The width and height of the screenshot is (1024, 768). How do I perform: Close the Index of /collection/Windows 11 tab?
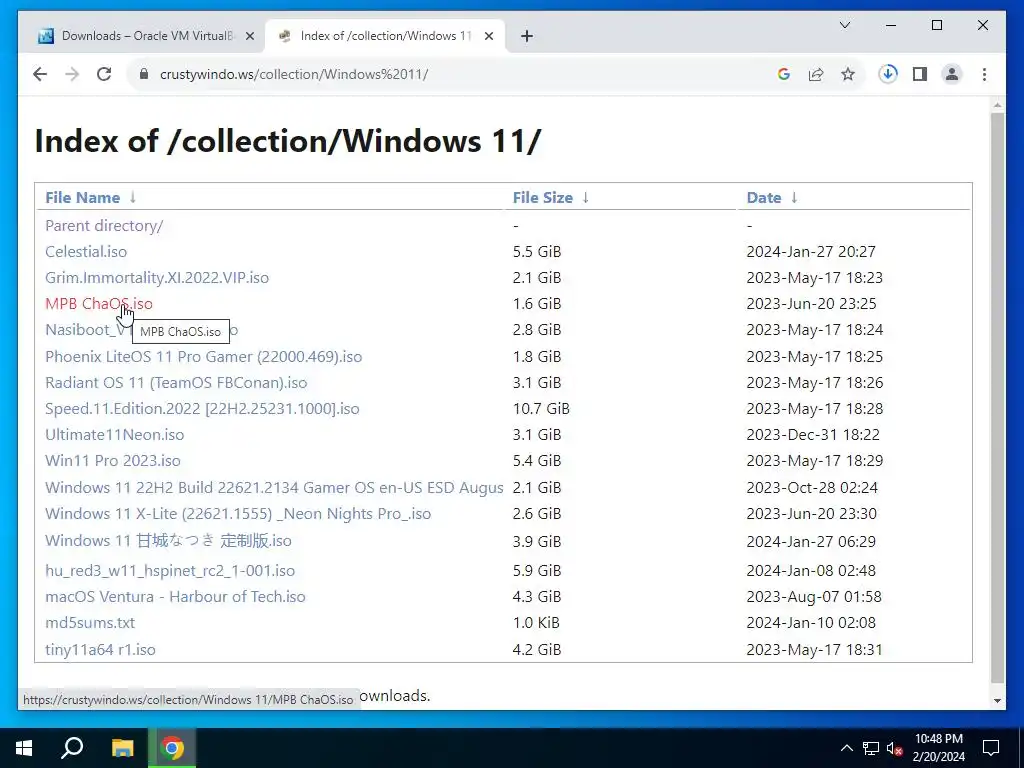pos(488,36)
